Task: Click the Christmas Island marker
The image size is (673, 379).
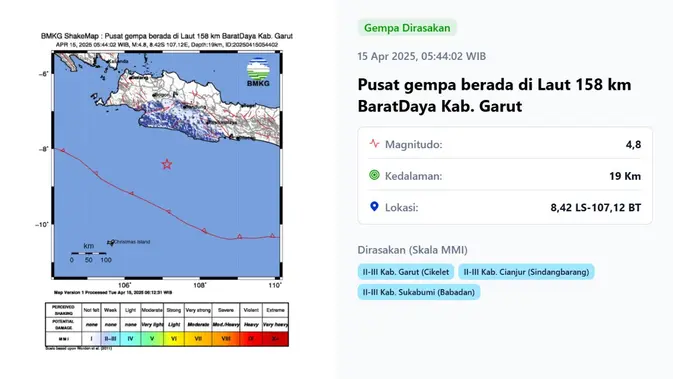Action: (x=112, y=243)
